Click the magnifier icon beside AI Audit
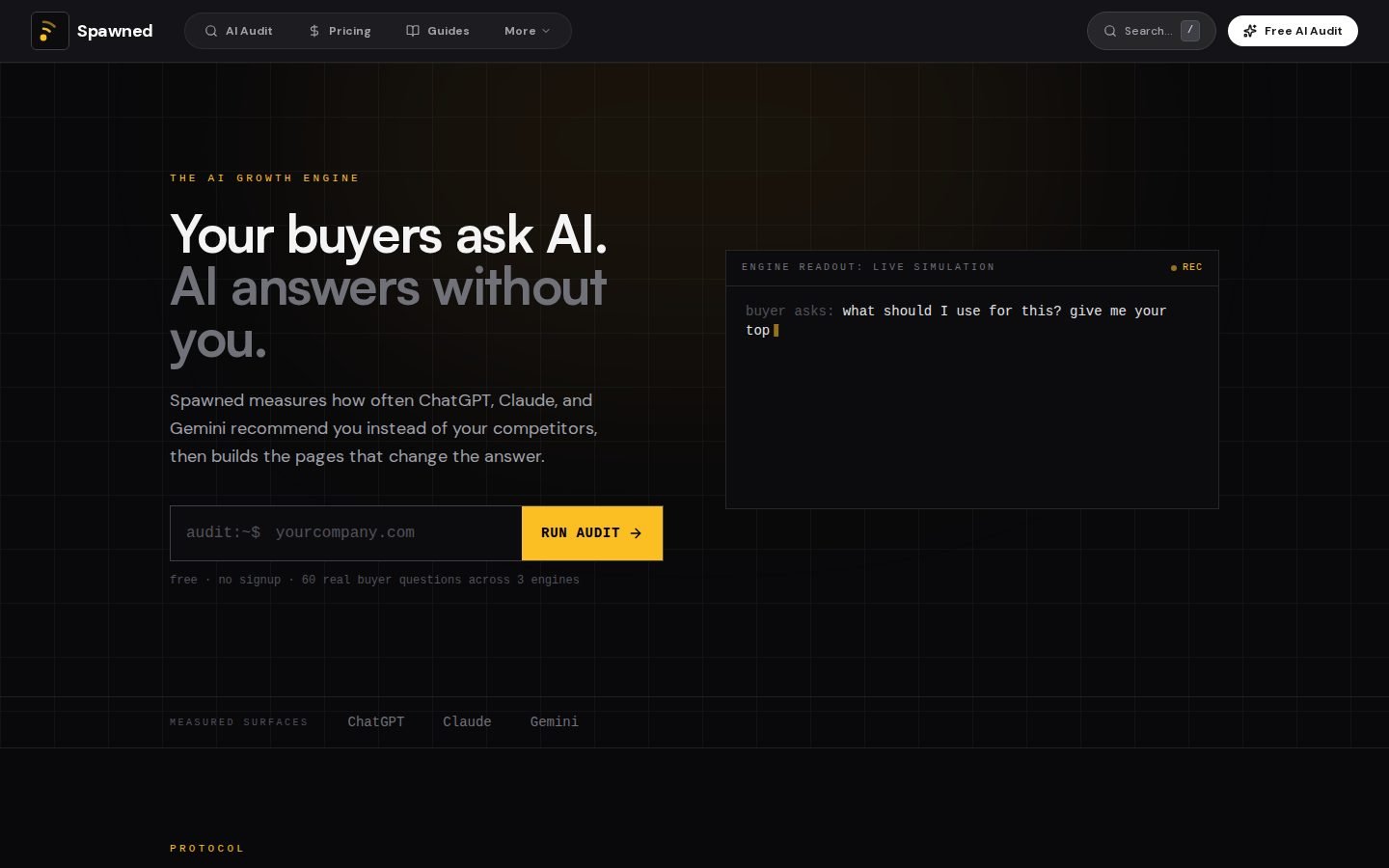Image resolution: width=1389 pixels, height=868 pixels. tap(211, 31)
